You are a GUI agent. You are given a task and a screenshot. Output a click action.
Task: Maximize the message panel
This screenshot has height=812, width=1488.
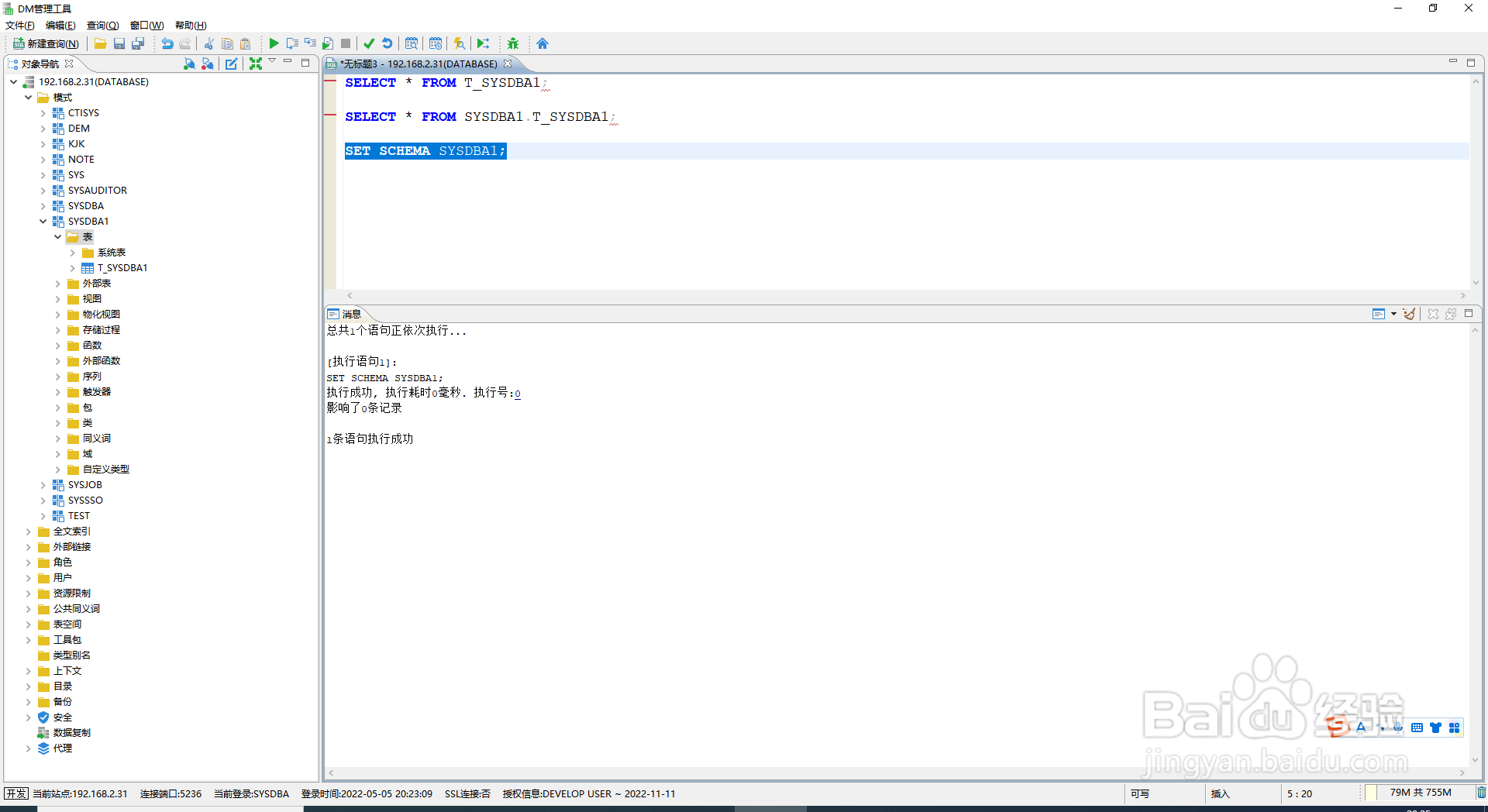pyautogui.click(x=1469, y=313)
